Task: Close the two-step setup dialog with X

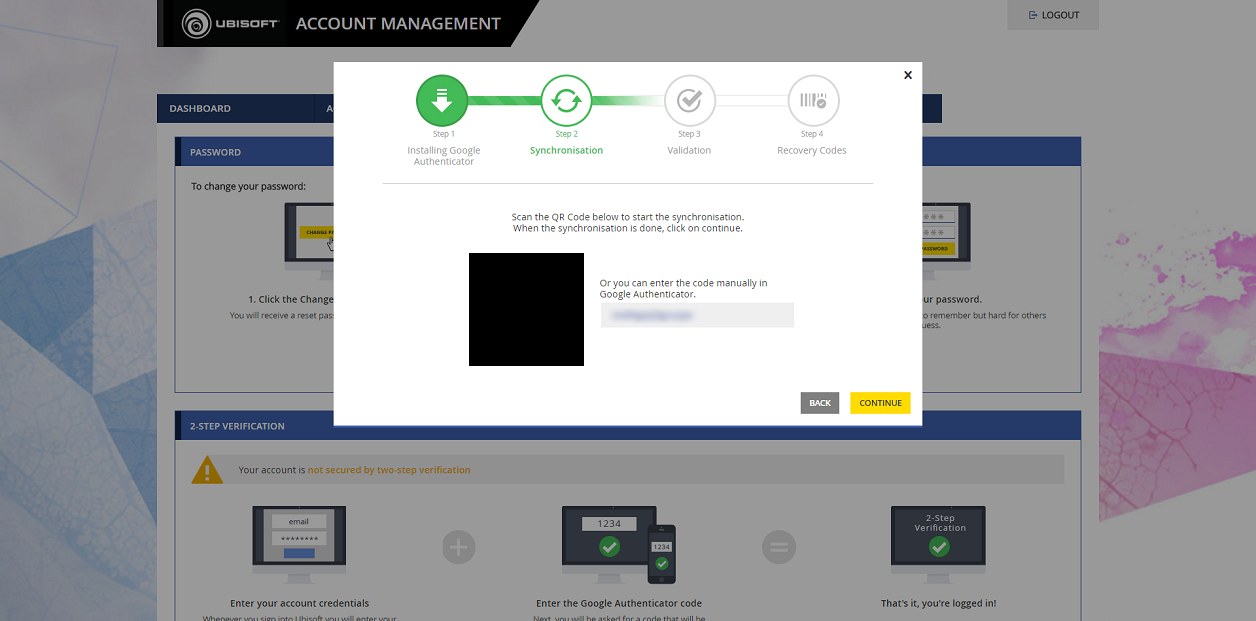Action: (908, 75)
